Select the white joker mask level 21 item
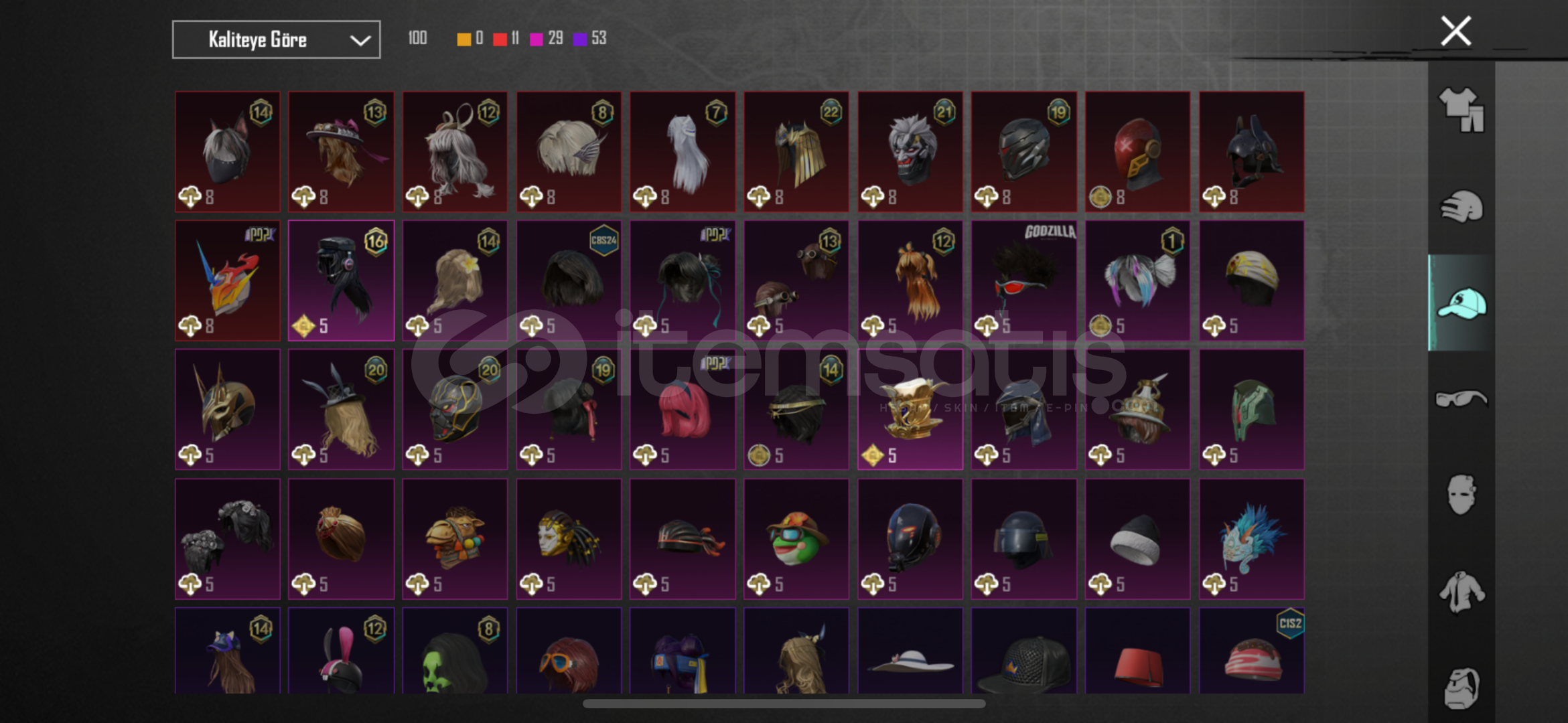 pyautogui.click(x=910, y=152)
